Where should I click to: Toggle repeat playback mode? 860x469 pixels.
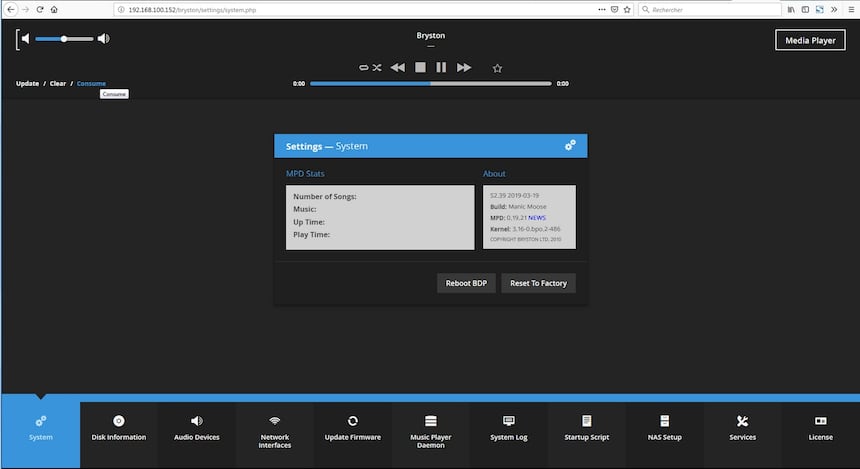coord(363,67)
